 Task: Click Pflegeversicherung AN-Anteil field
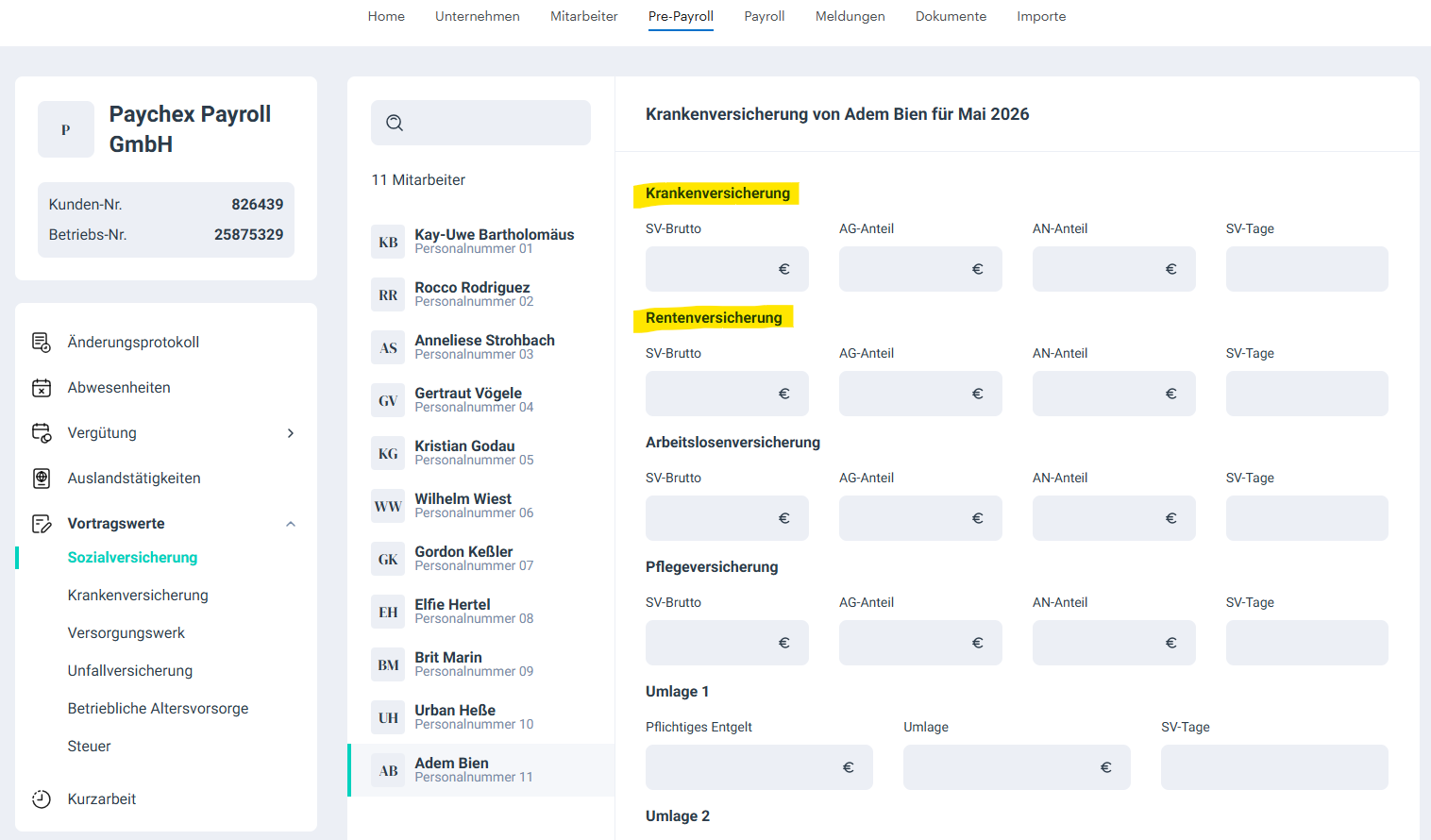[x=1114, y=643]
